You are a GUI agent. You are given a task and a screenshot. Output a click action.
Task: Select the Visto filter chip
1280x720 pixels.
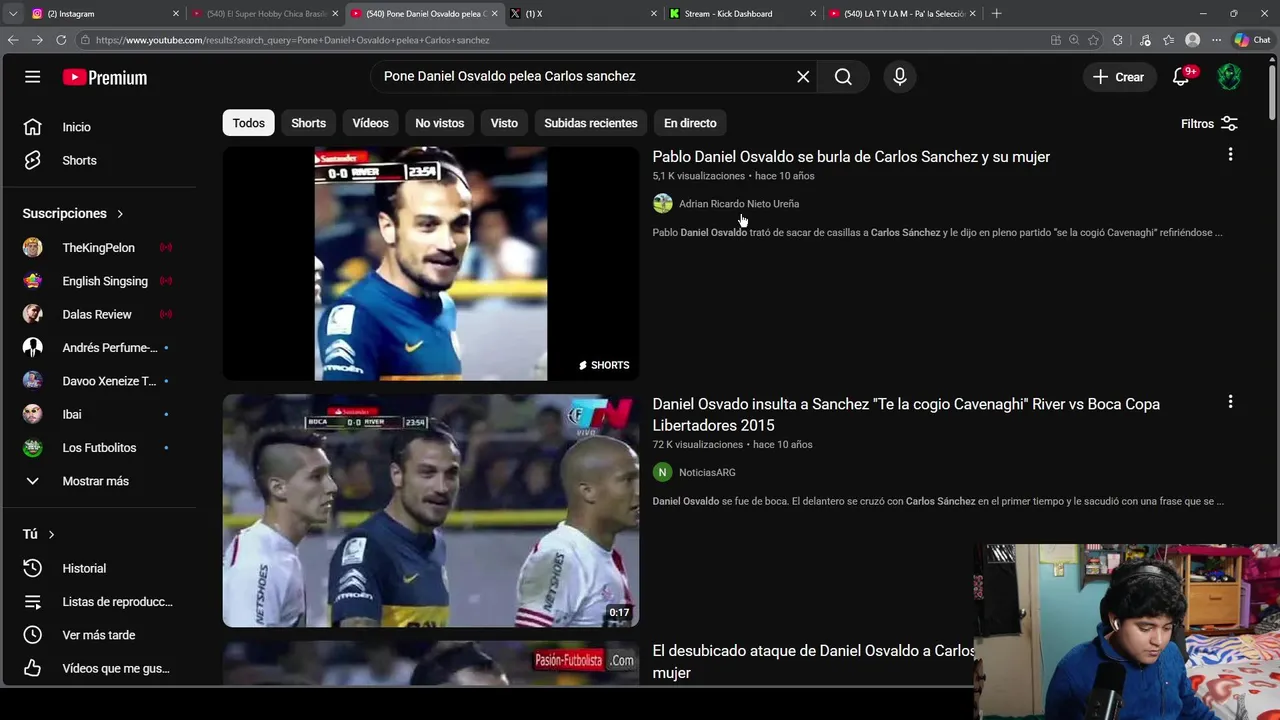pos(504,123)
